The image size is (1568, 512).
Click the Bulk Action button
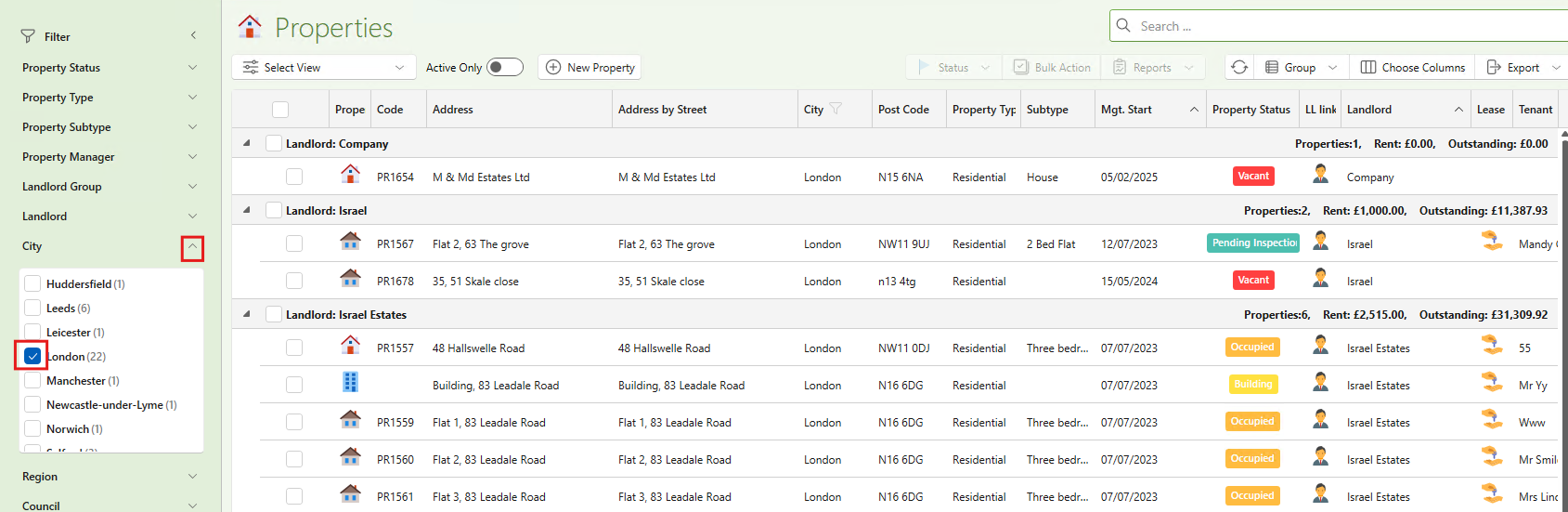[x=1052, y=67]
